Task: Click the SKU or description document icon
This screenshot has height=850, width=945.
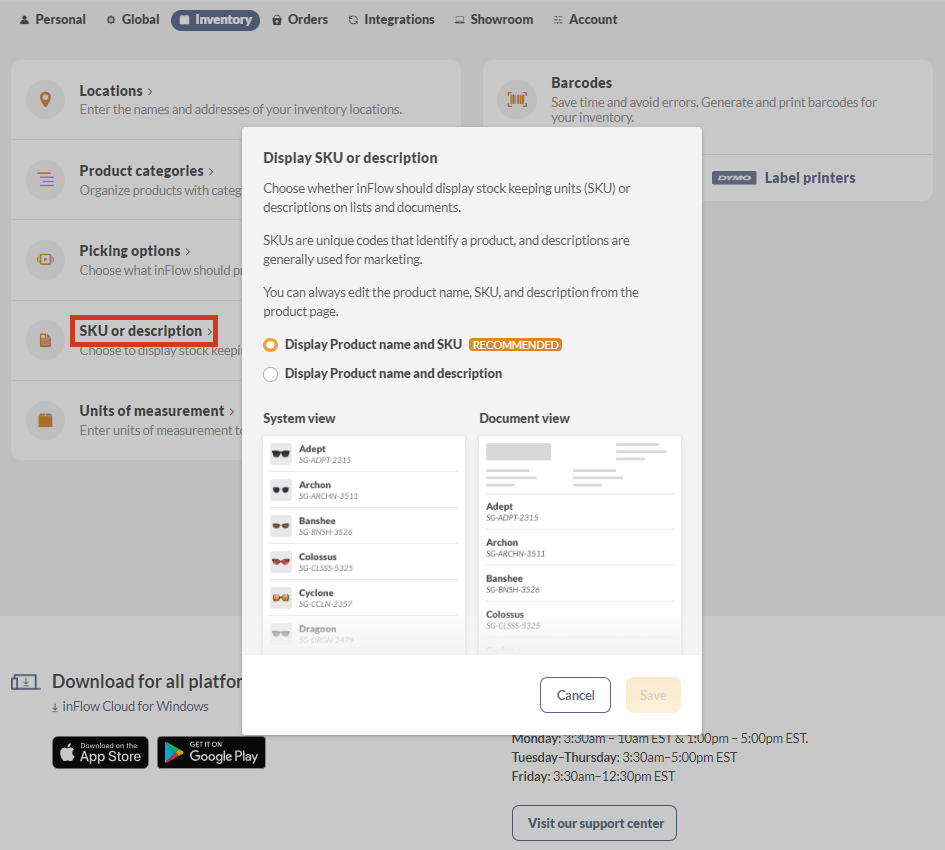Action: click(x=45, y=340)
